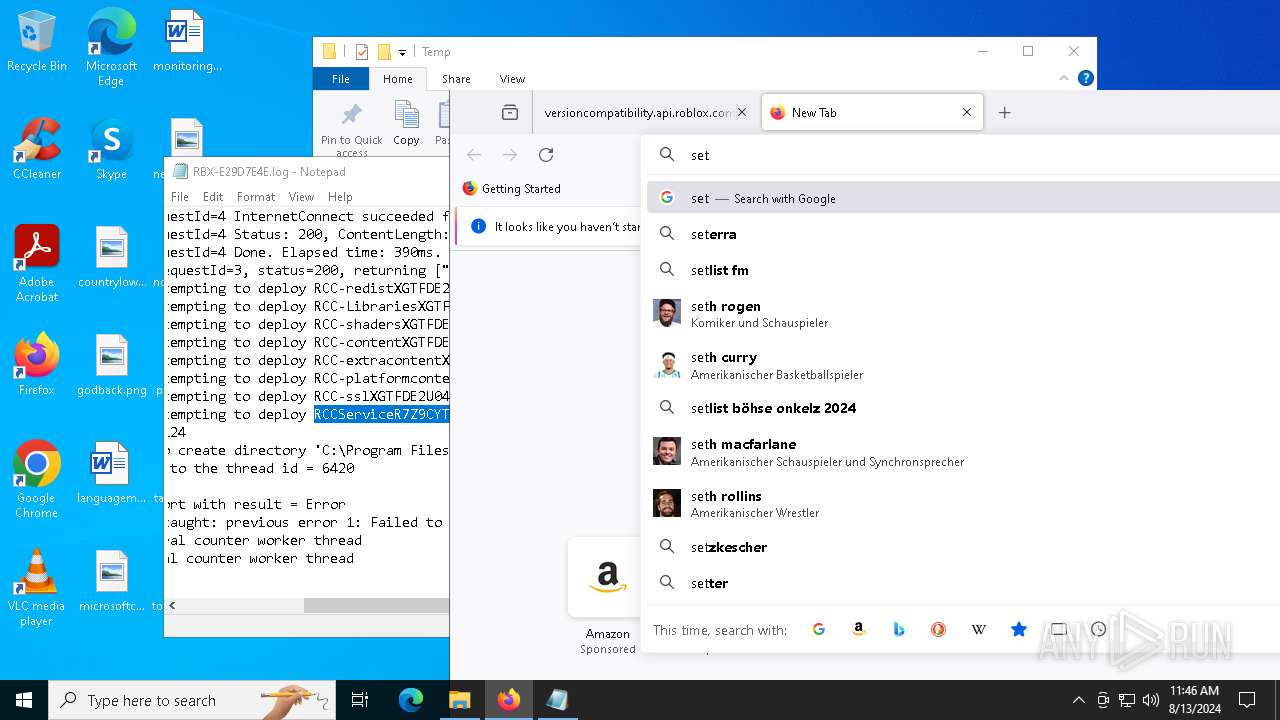Click Pin to Quick access button

tap(351, 128)
